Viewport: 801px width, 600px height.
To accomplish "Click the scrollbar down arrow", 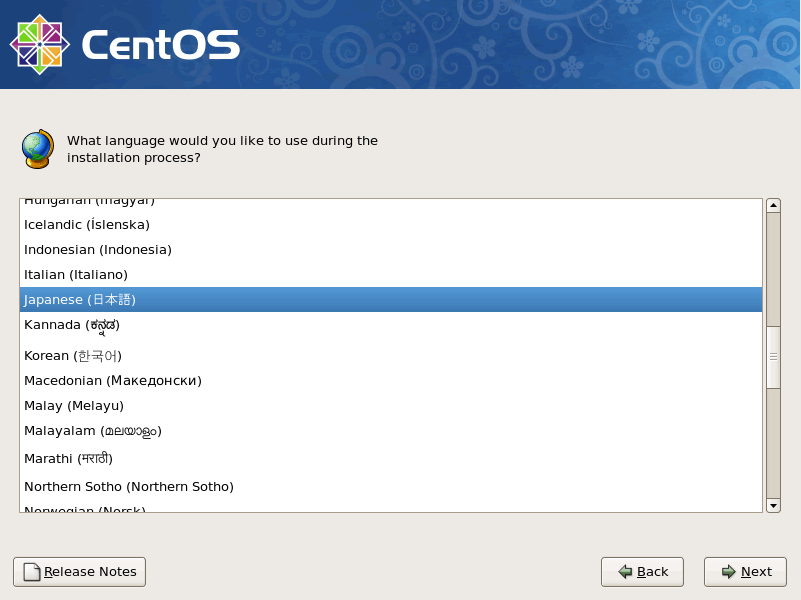I will coord(773,506).
